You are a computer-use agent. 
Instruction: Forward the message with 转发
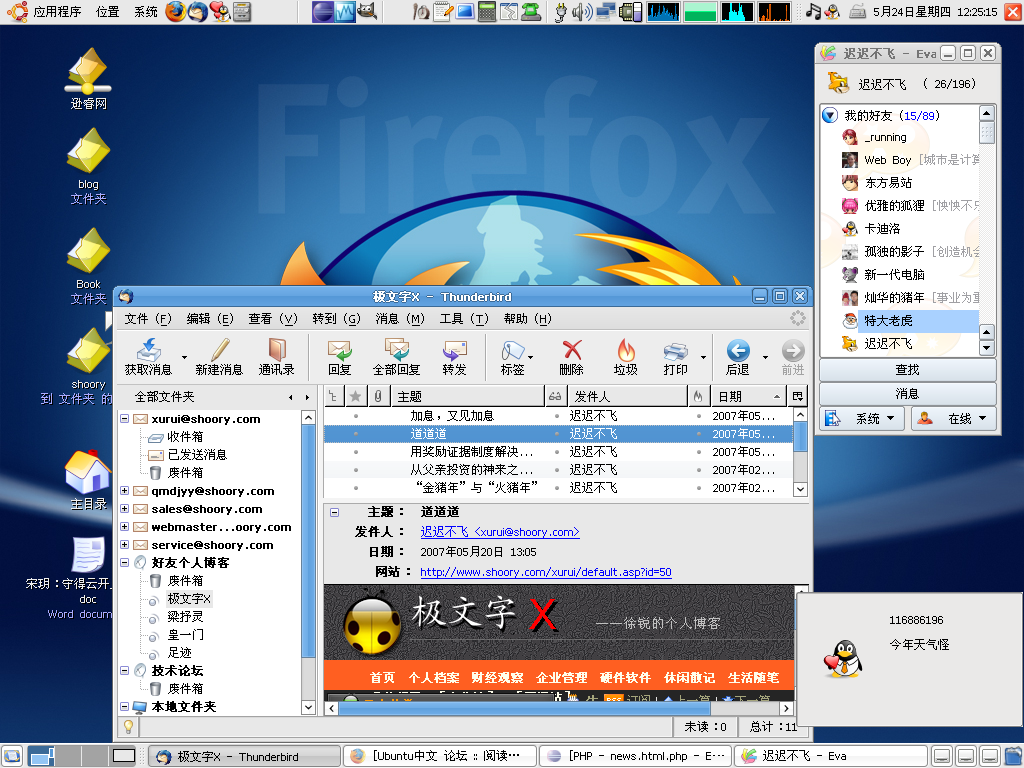pos(455,357)
